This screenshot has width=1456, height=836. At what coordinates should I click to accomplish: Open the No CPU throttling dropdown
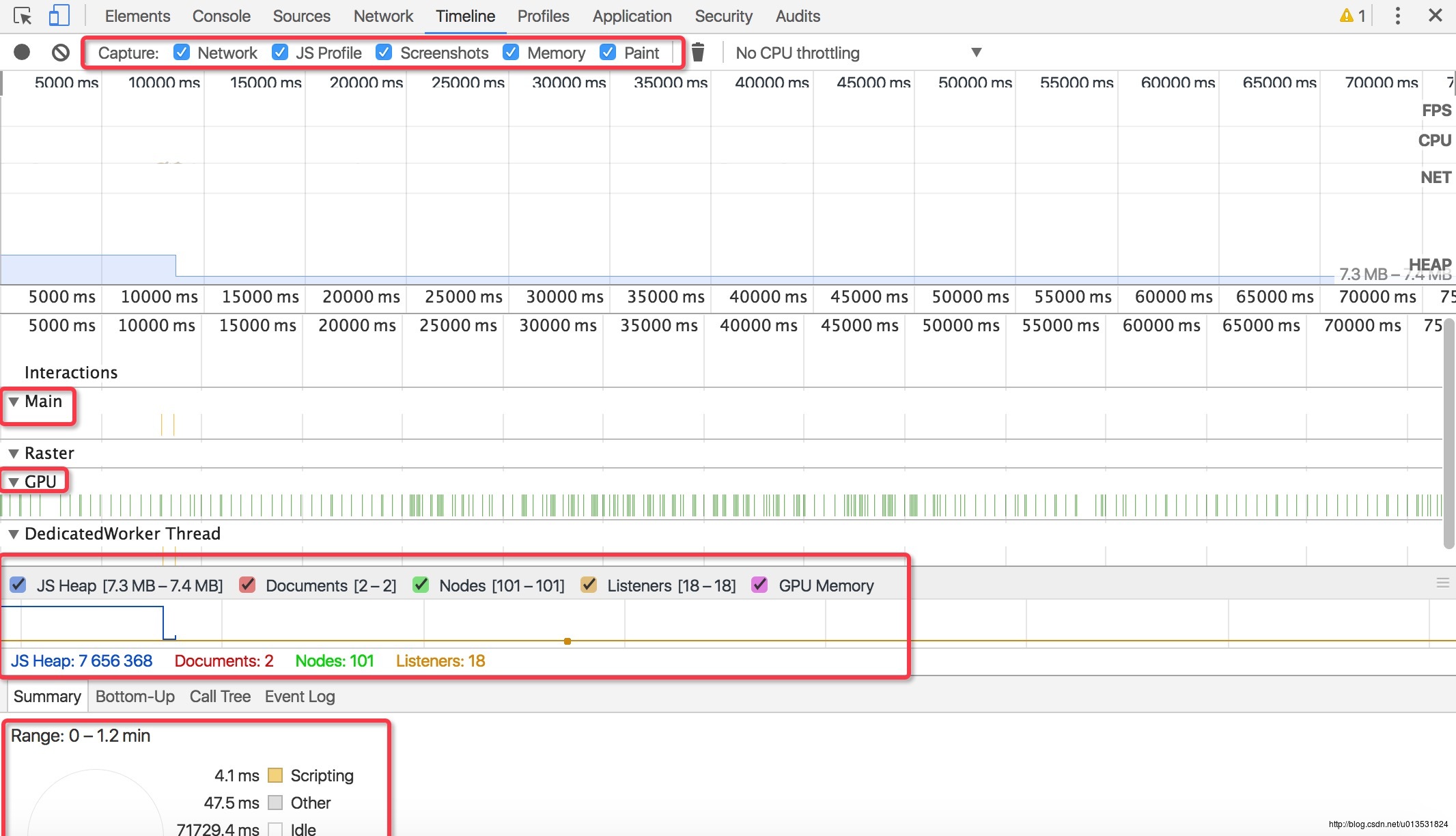[858, 53]
